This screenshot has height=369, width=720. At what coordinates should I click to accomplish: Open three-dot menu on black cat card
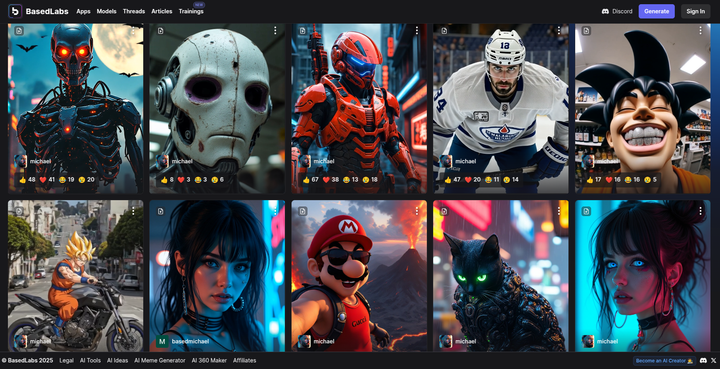559,211
